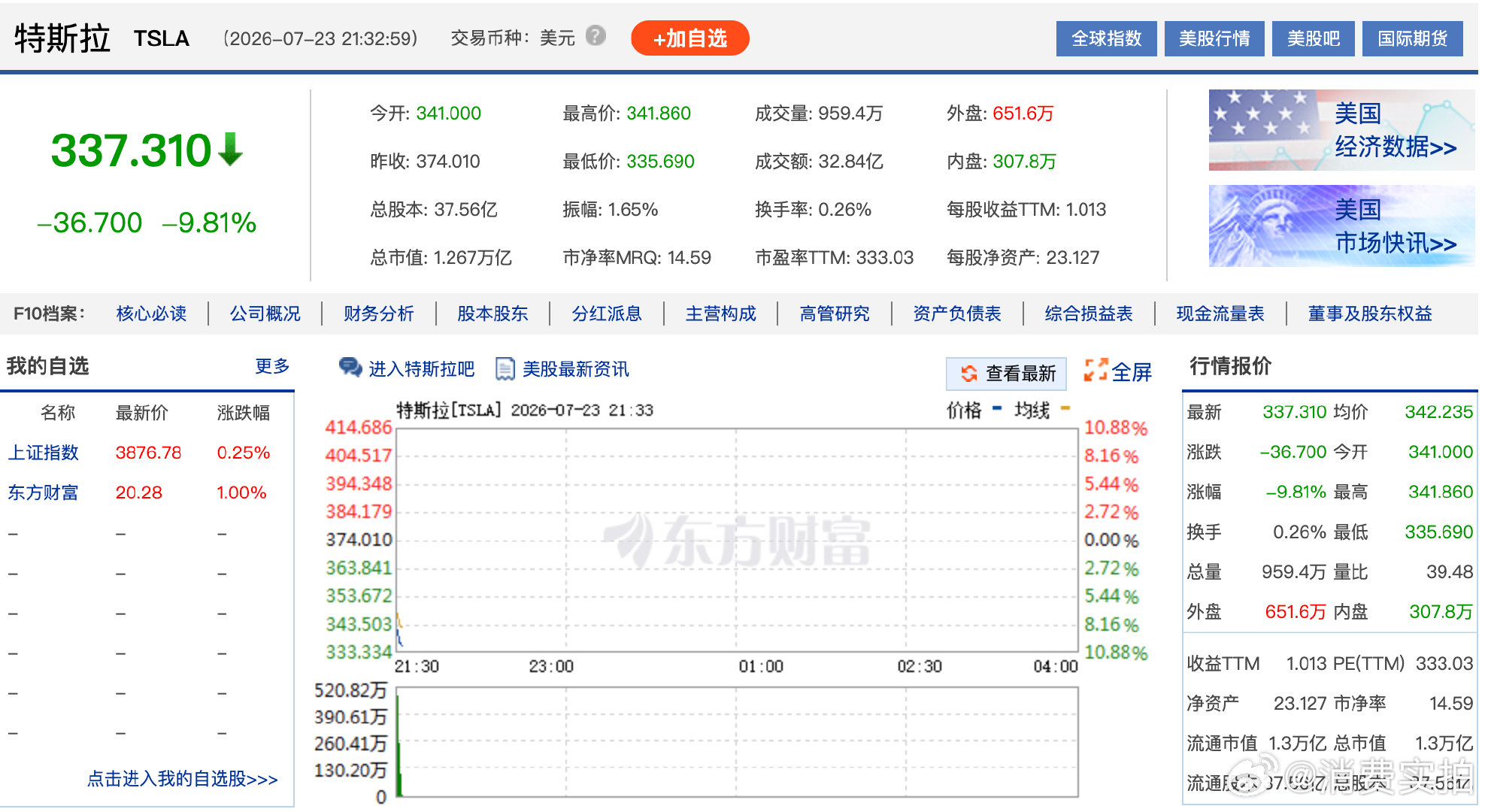1488x812 pixels.
Task: Open 公司概况 F10 tab
Action: pos(265,314)
